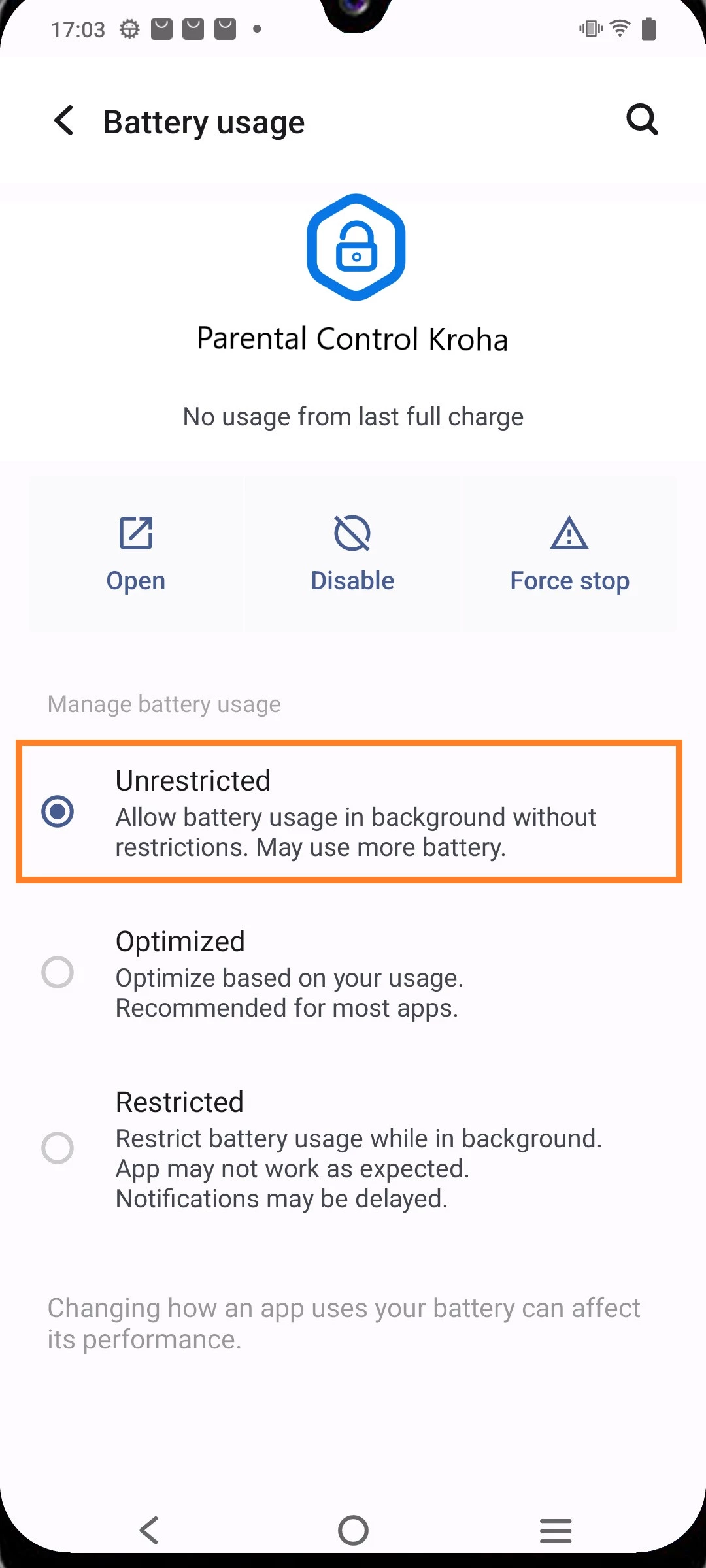706x1568 pixels.
Task: Tap the Optimized option description text
Action: (x=289, y=993)
